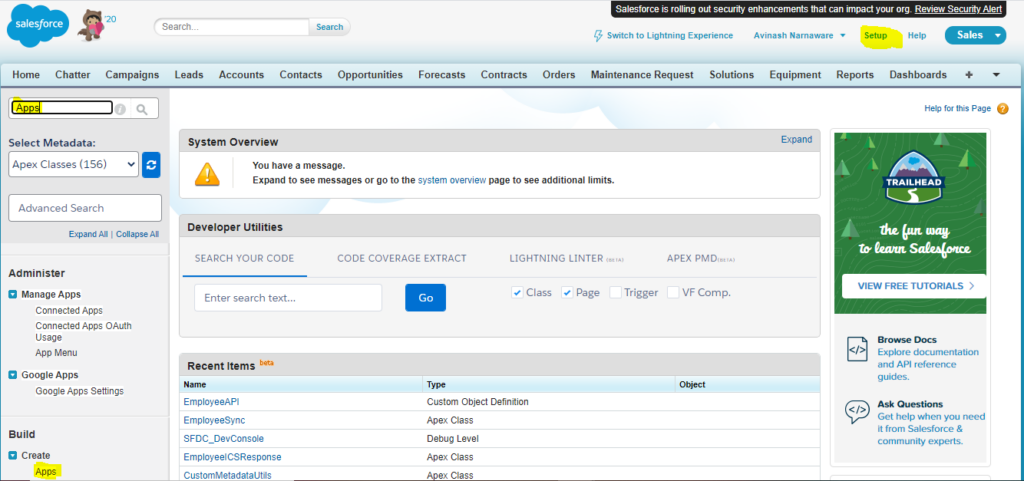The height and width of the screenshot is (481, 1024).
Task: Open the Avinash Narnaware user menu
Action: (x=799, y=36)
